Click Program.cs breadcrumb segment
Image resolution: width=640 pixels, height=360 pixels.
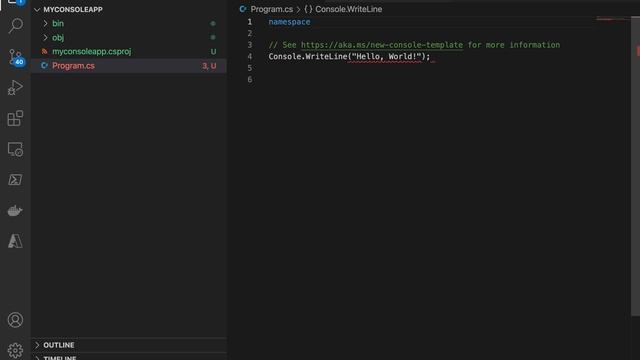(x=272, y=9)
